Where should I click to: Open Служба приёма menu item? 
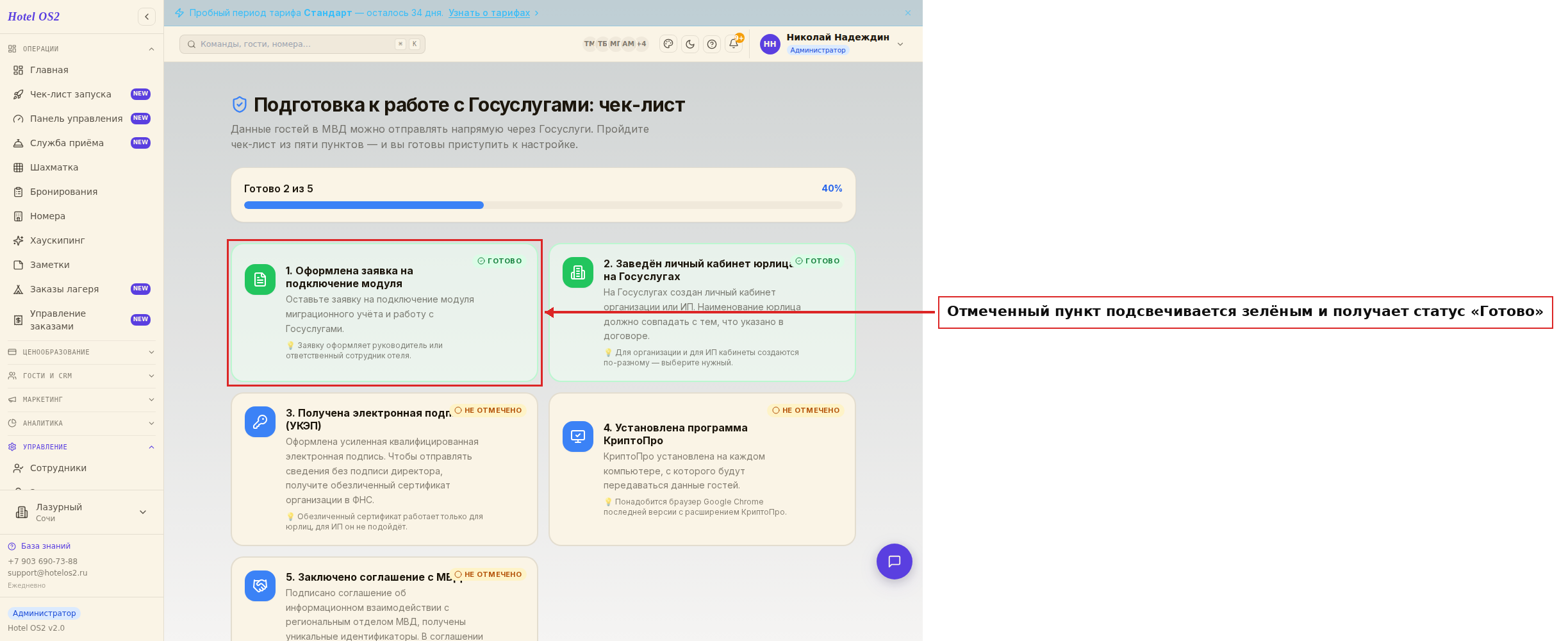[81, 143]
